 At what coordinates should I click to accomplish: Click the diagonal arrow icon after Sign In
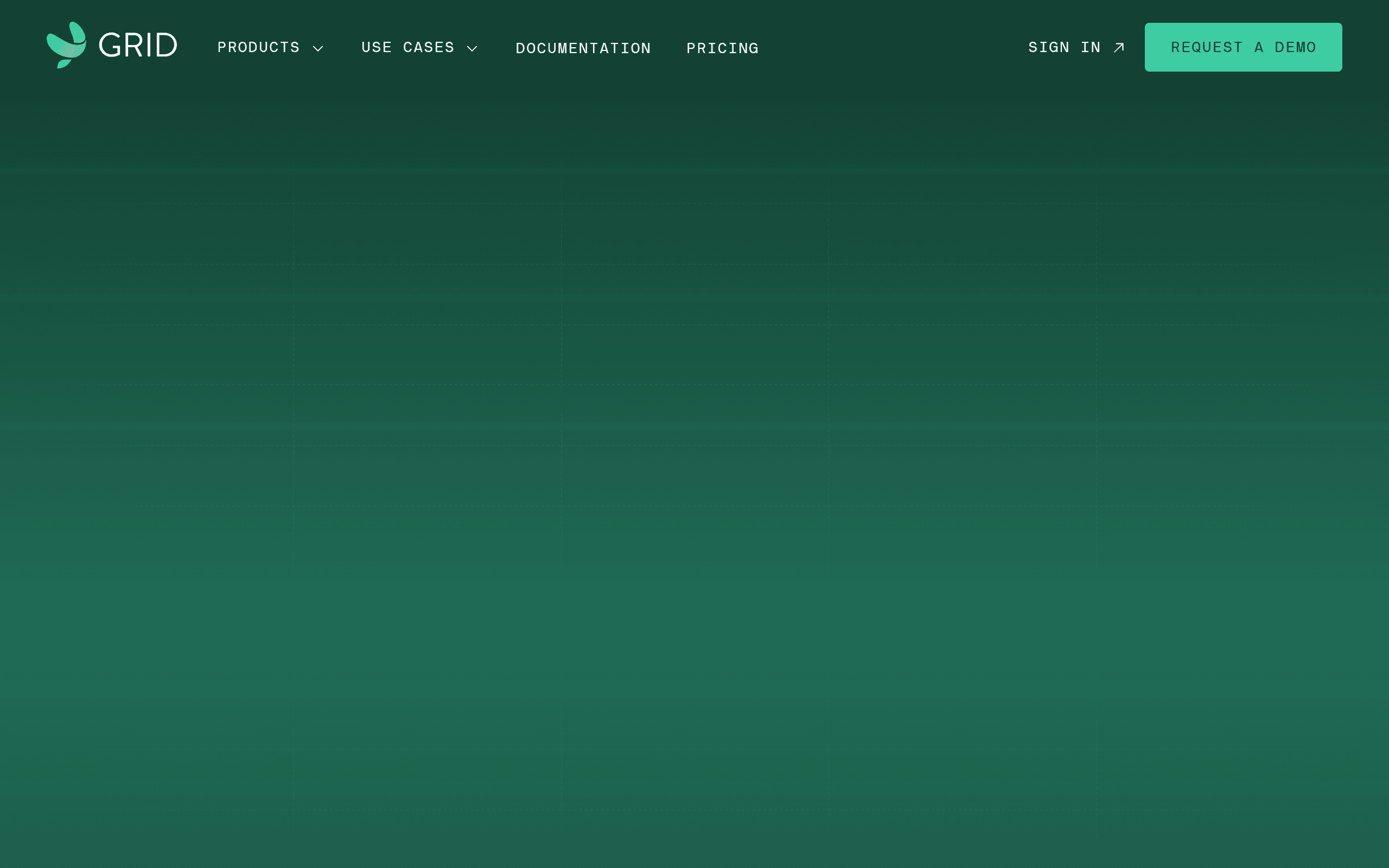[x=1119, y=48]
